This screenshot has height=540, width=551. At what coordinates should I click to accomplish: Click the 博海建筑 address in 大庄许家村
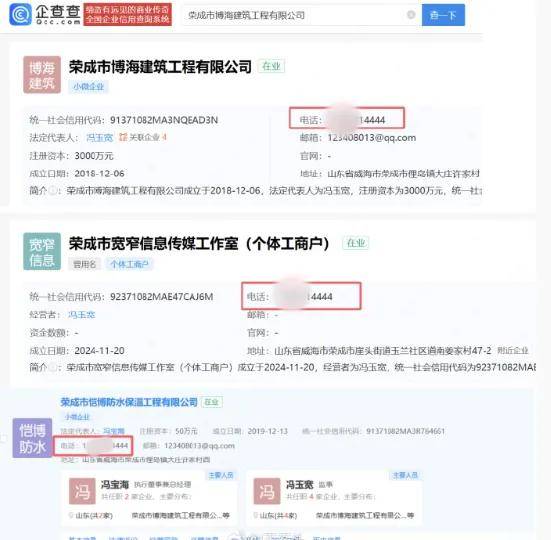(403, 174)
